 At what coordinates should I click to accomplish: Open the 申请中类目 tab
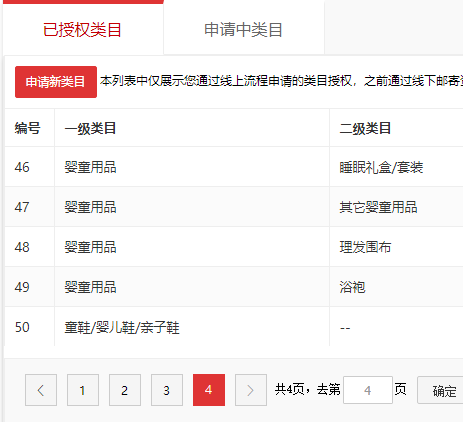[x=244, y=29]
